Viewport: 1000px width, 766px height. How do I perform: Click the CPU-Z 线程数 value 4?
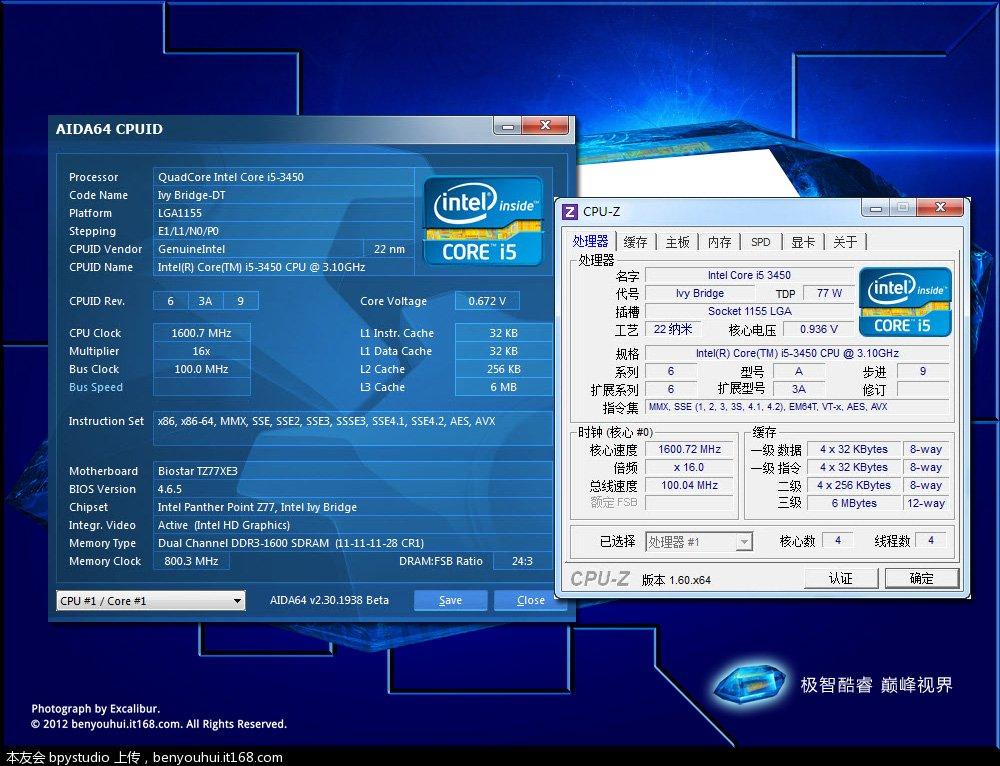coord(930,540)
